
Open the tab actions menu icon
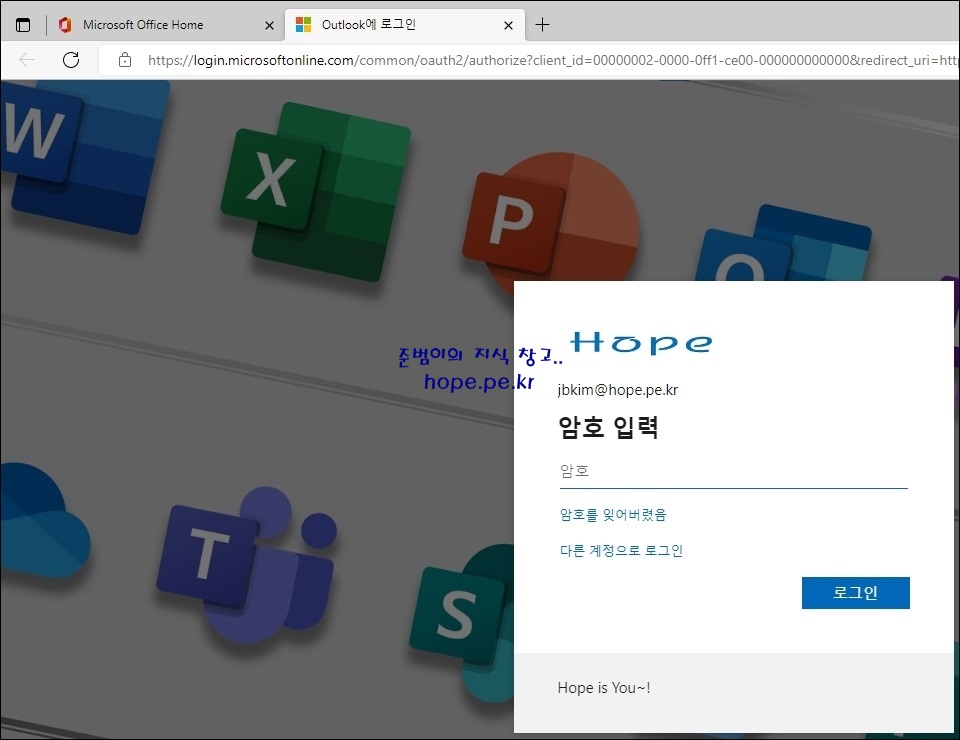tap(23, 25)
